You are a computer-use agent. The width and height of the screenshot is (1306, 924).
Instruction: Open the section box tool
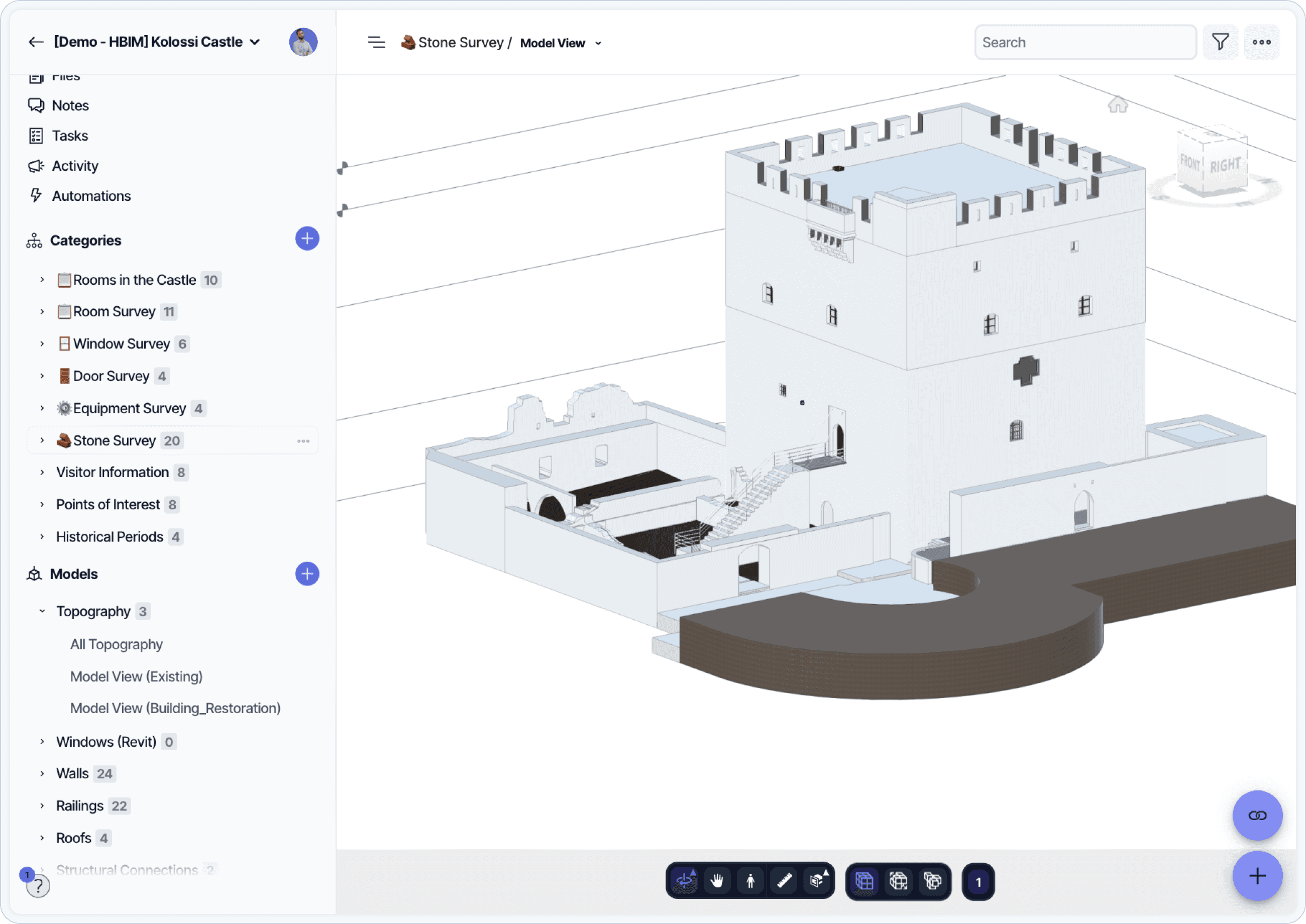pos(817,881)
